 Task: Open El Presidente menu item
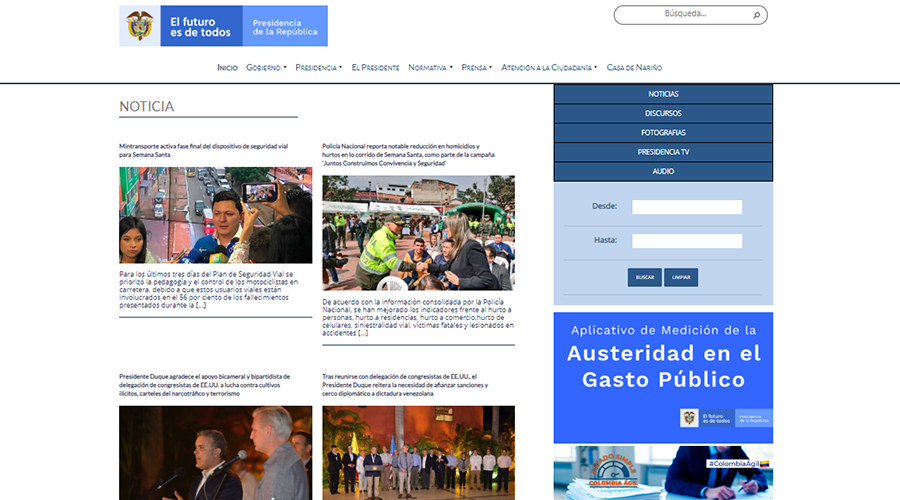(x=375, y=68)
